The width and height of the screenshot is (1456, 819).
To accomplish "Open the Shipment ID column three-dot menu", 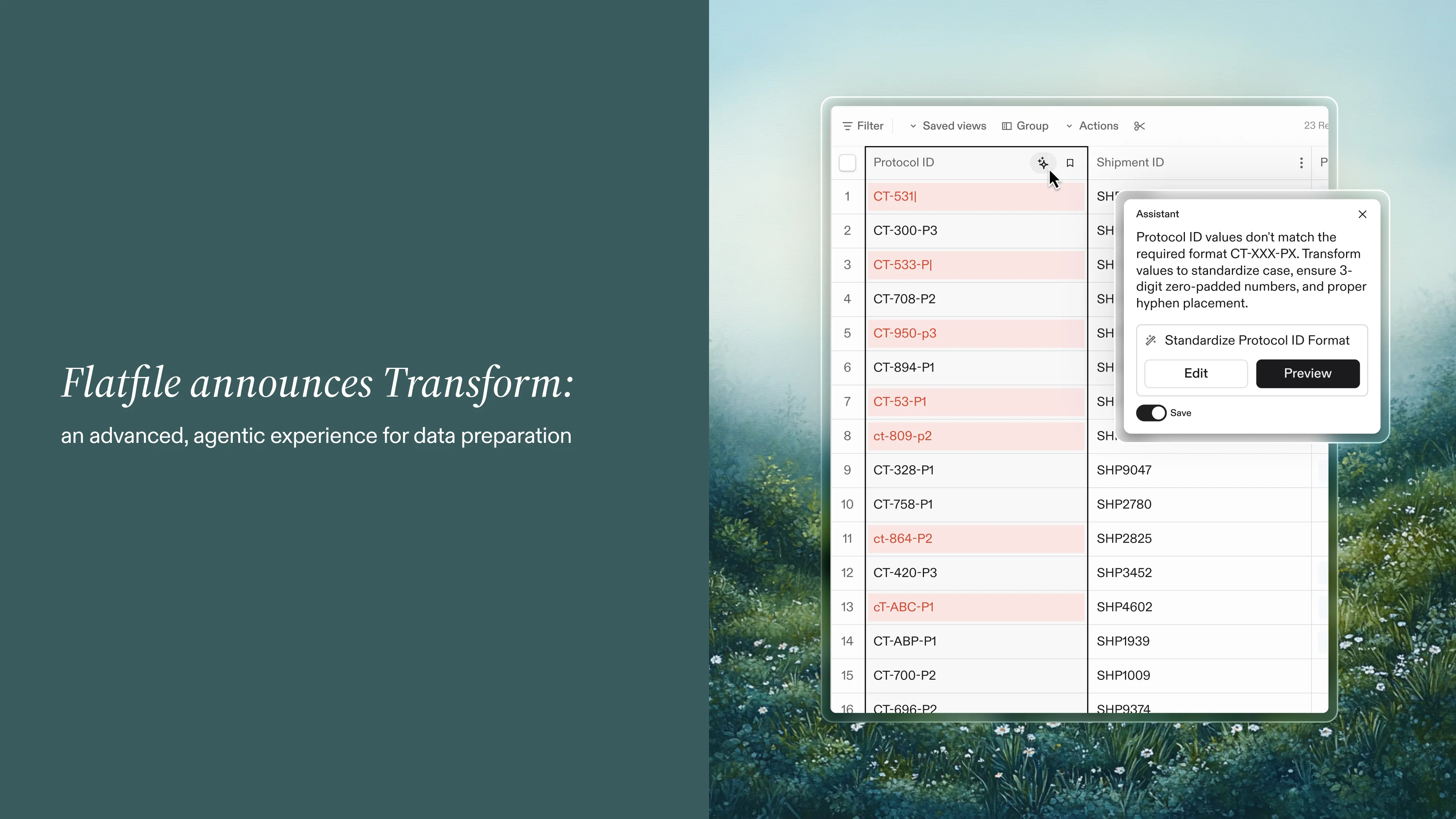I will click(1301, 163).
